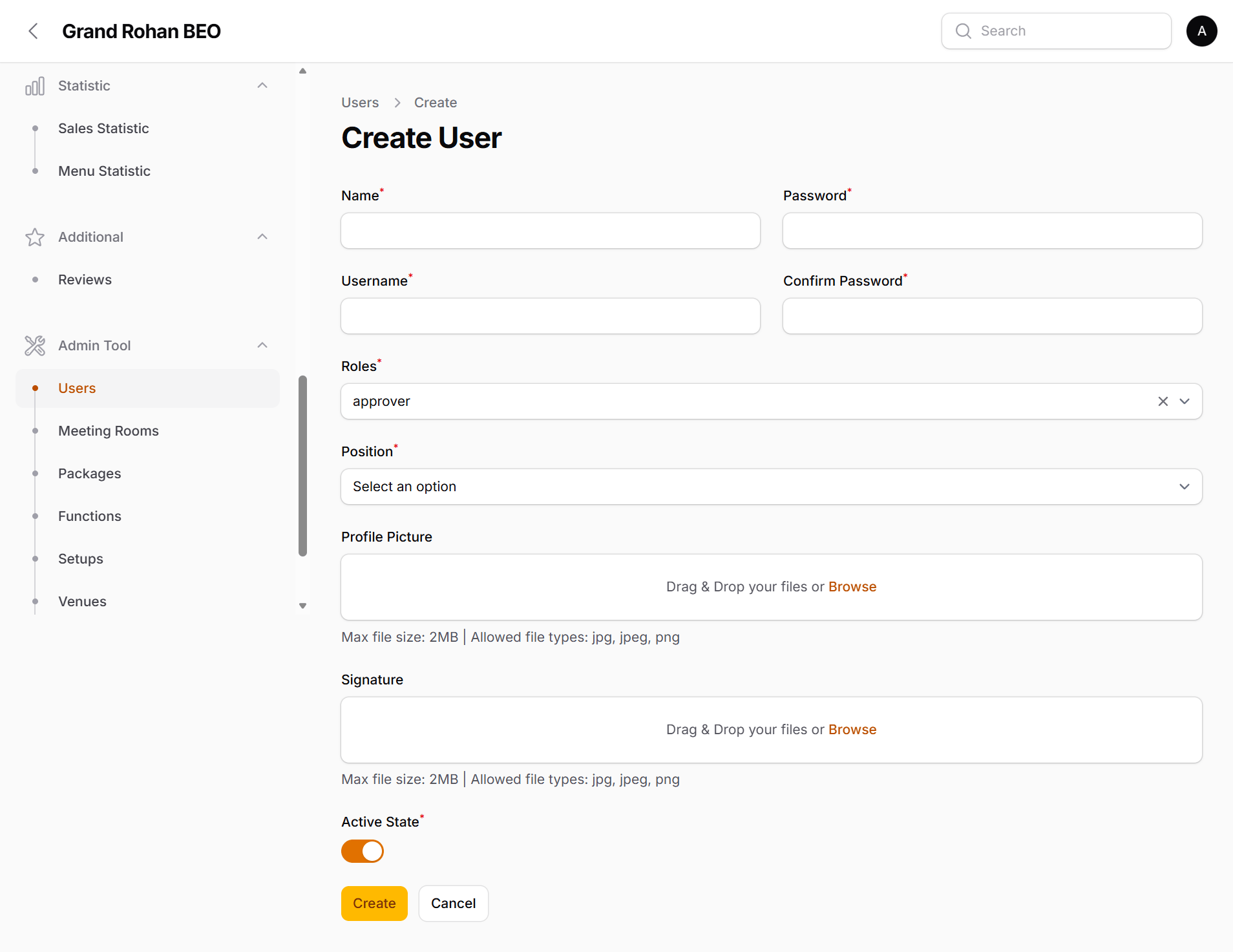Open the Roles dropdown
The image size is (1233, 952).
click(1184, 401)
